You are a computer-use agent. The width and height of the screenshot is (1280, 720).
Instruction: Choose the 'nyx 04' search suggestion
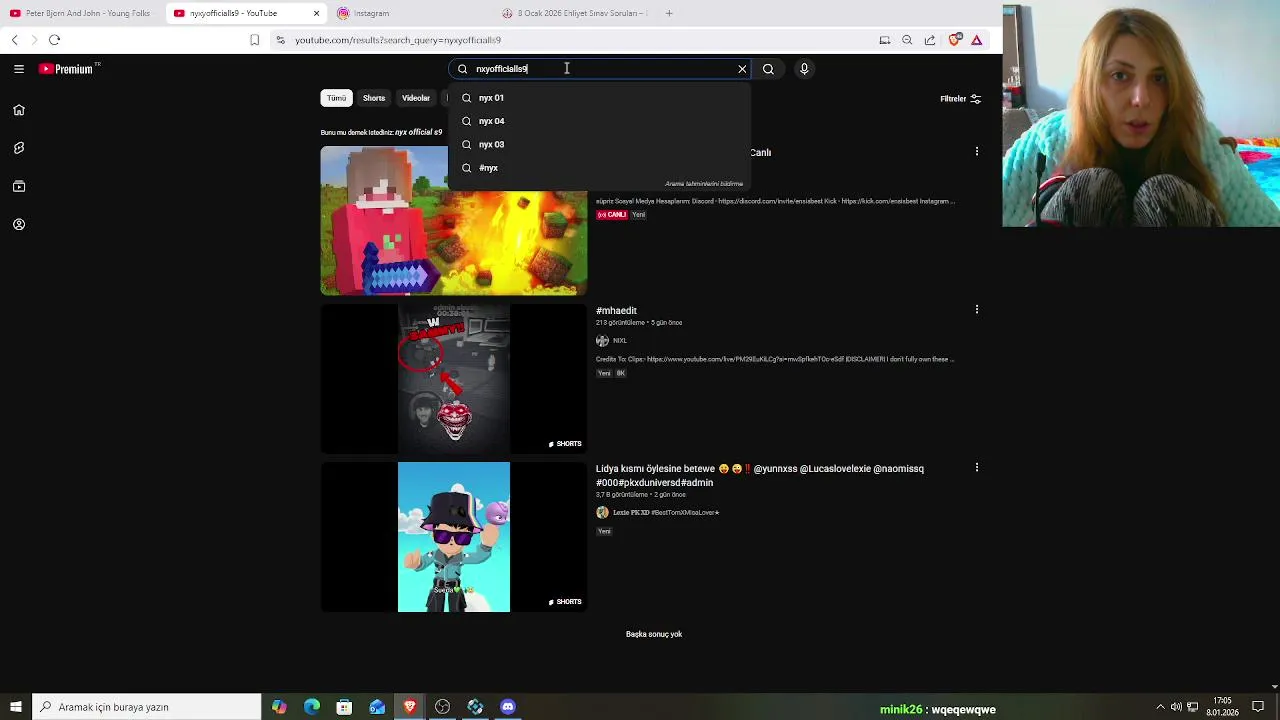click(600, 121)
